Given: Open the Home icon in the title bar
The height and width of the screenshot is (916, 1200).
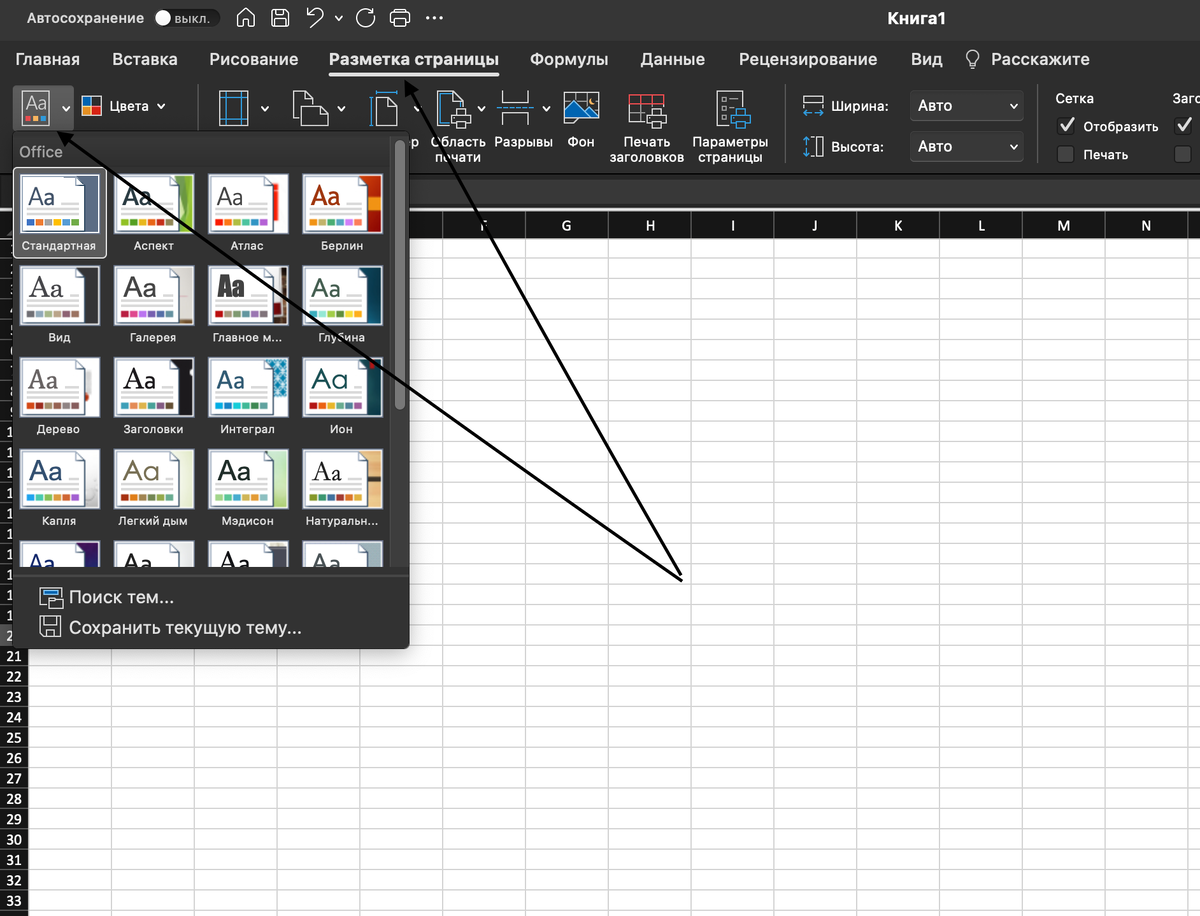Looking at the screenshot, I should (246, 18).
